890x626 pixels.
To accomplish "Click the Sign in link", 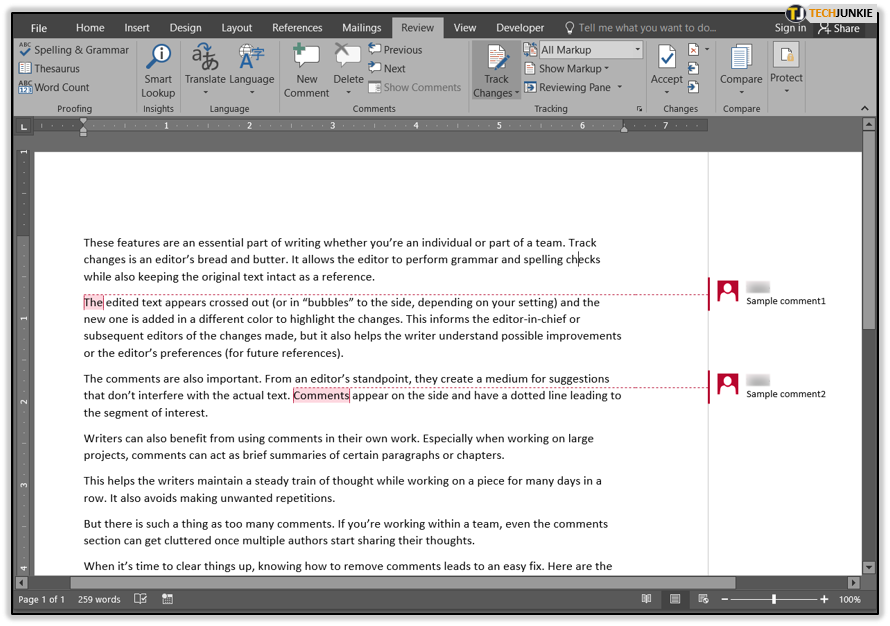I will (x=790, y=28).
